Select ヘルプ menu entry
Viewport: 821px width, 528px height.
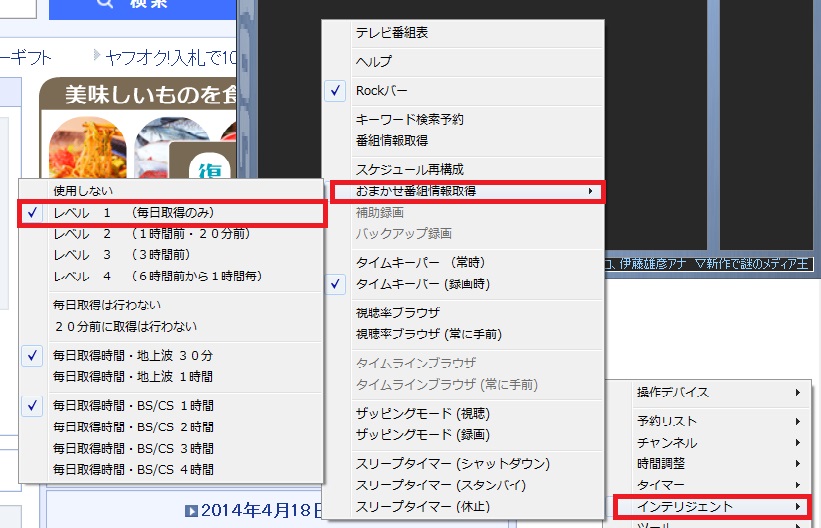click(x=374, y=62)
